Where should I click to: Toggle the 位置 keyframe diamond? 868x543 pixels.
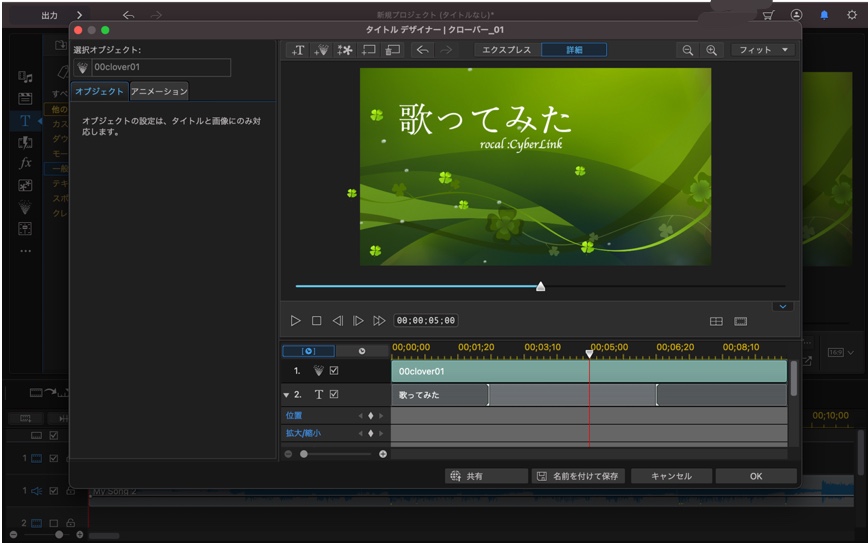click(370, 415)
